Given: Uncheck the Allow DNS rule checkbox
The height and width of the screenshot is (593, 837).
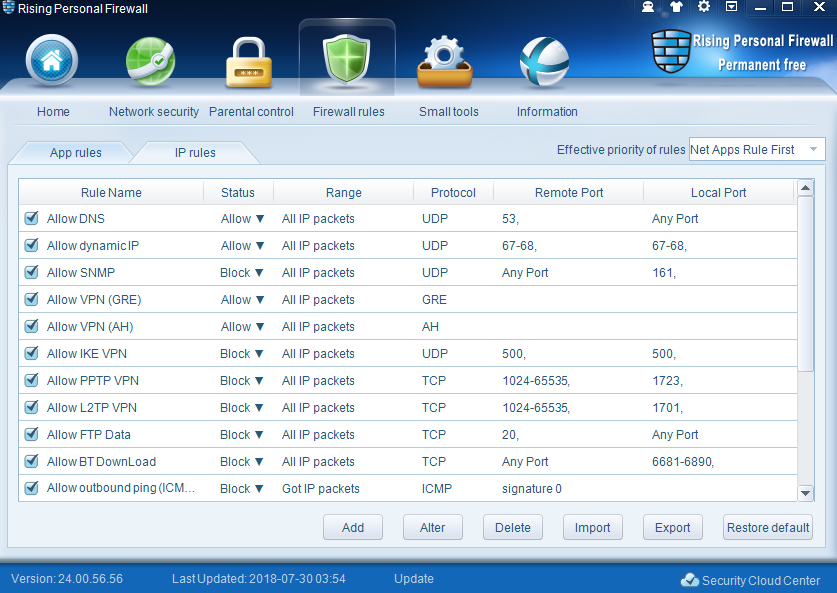Looking at the screenshot, I should click(x=31, y=218).
